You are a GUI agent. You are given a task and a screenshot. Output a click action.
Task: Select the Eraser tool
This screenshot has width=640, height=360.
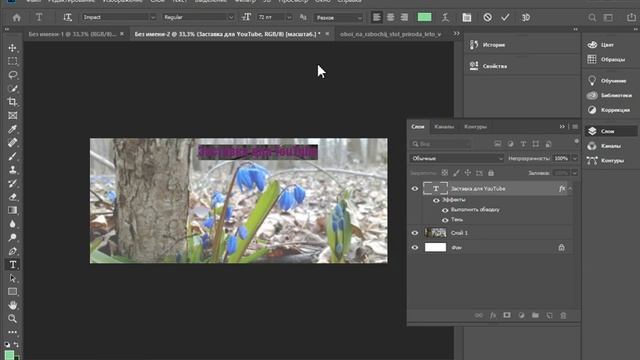[x=12, y=197]
